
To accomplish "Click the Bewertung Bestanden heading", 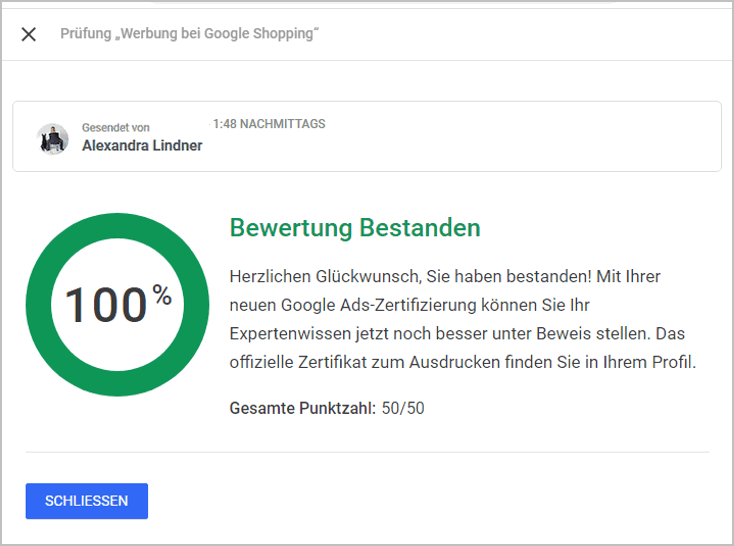I will [x=355, y=228].
